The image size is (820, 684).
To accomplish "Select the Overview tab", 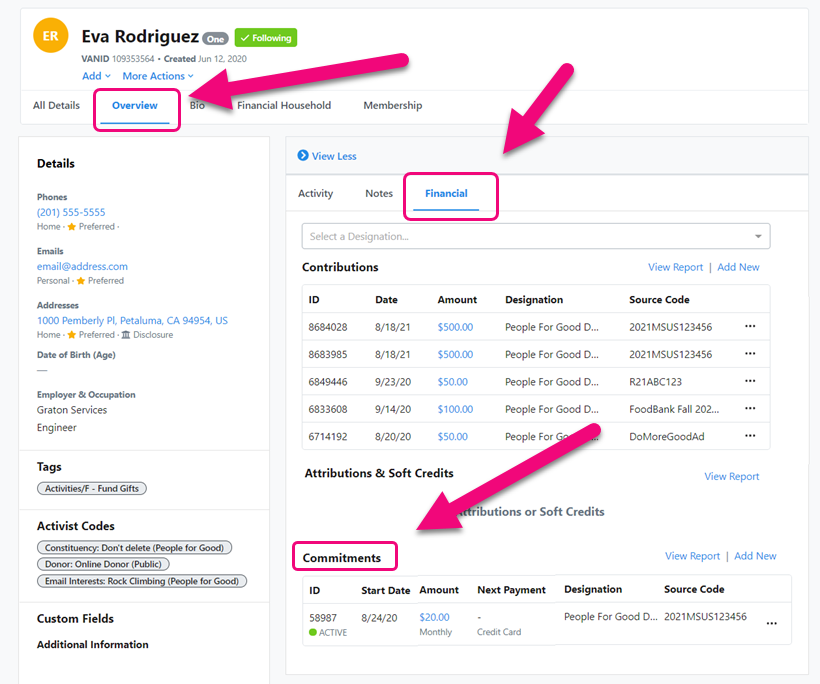I will 135,105.
